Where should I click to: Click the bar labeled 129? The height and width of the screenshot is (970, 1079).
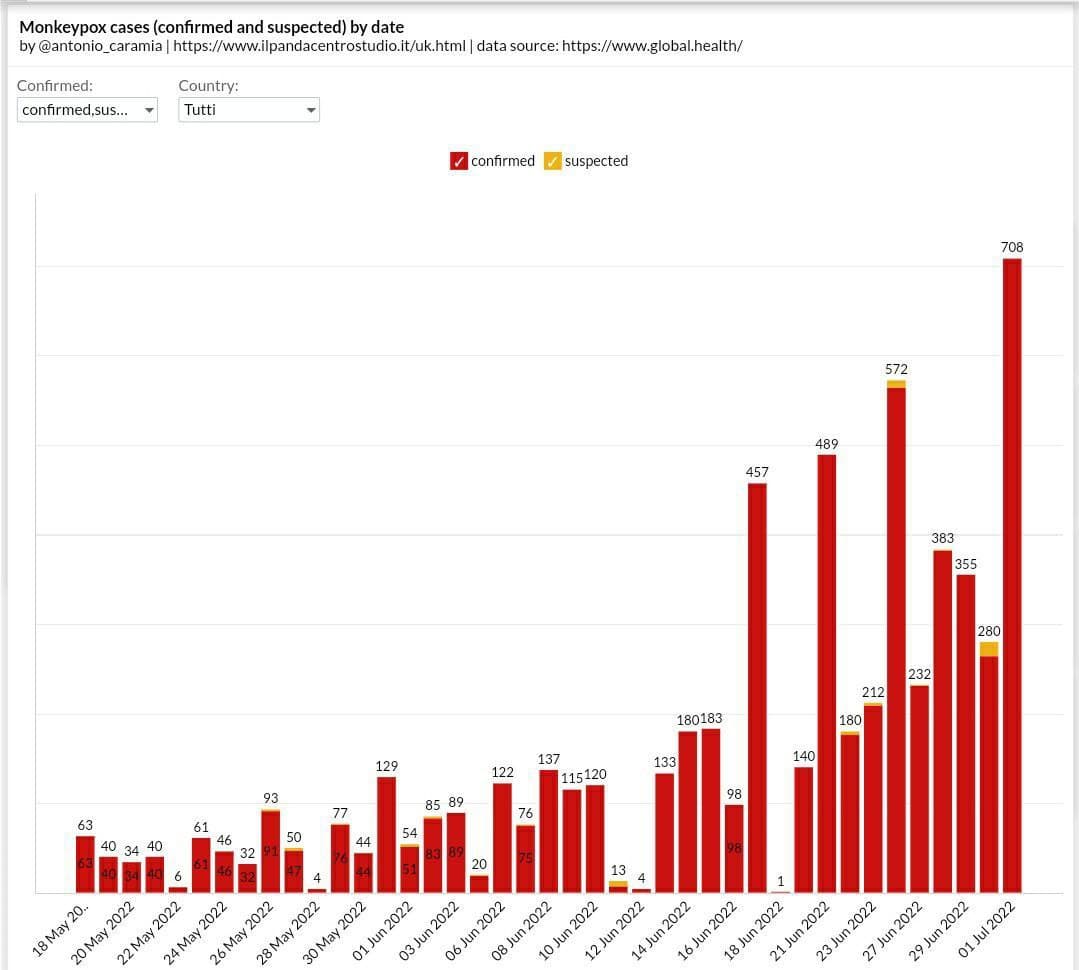tap(387, 834)
